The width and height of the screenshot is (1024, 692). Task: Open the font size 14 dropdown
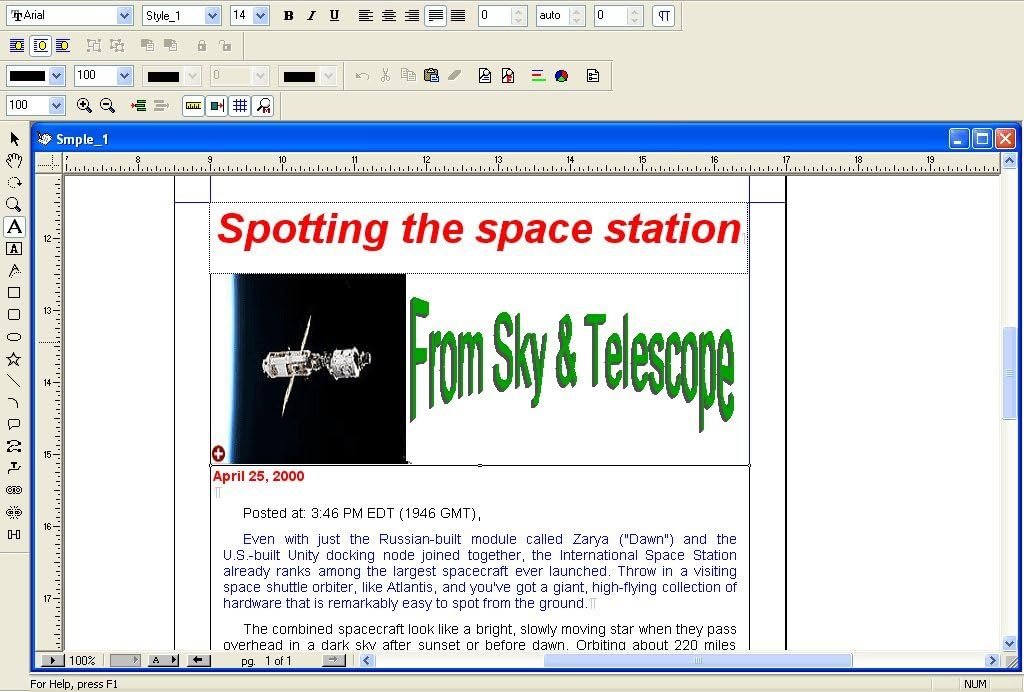click(x=260, y=16)
